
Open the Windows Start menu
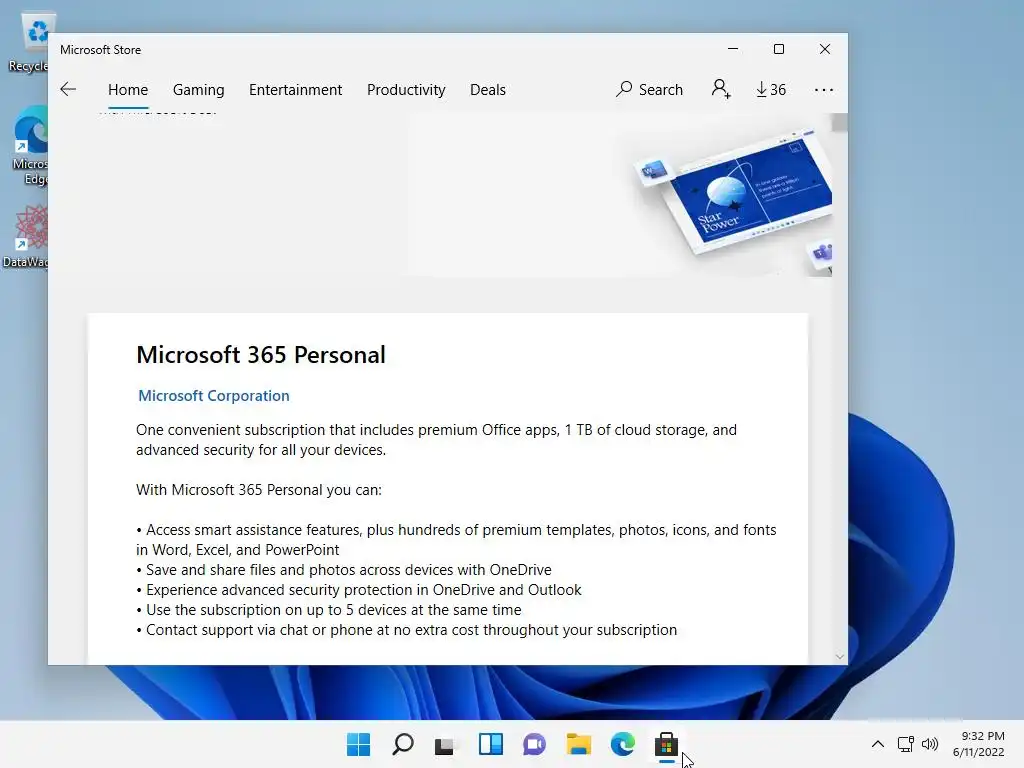pyautogui.click(x=359, y=744)
